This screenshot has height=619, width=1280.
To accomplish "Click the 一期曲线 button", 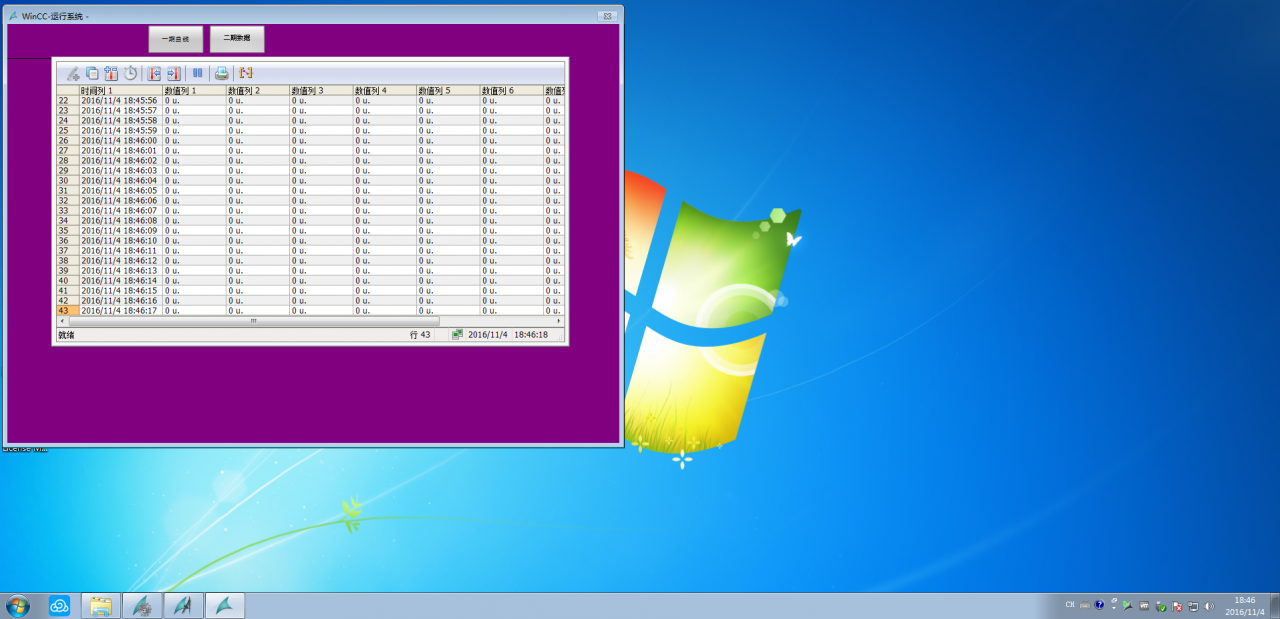I will tap(176, 39).
